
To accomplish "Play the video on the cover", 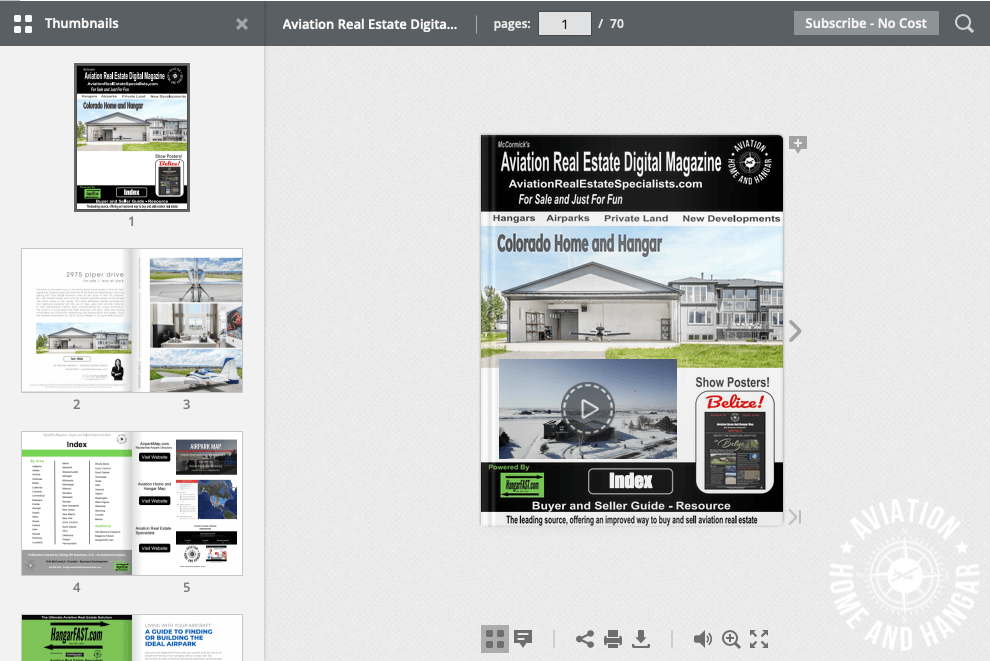I will tap(588, 408).
